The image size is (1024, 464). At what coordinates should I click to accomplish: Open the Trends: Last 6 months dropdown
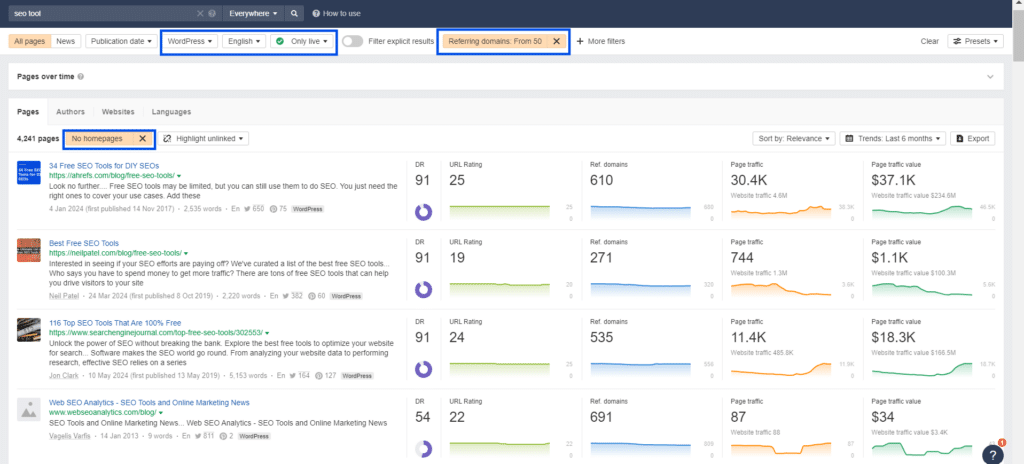pos(892,139)
